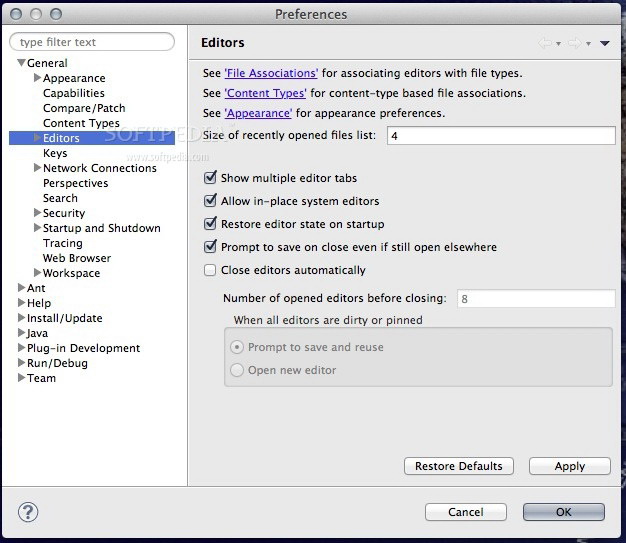Click the forward navigation arrow icon
626x543 pixels.
tap(575, 43)
